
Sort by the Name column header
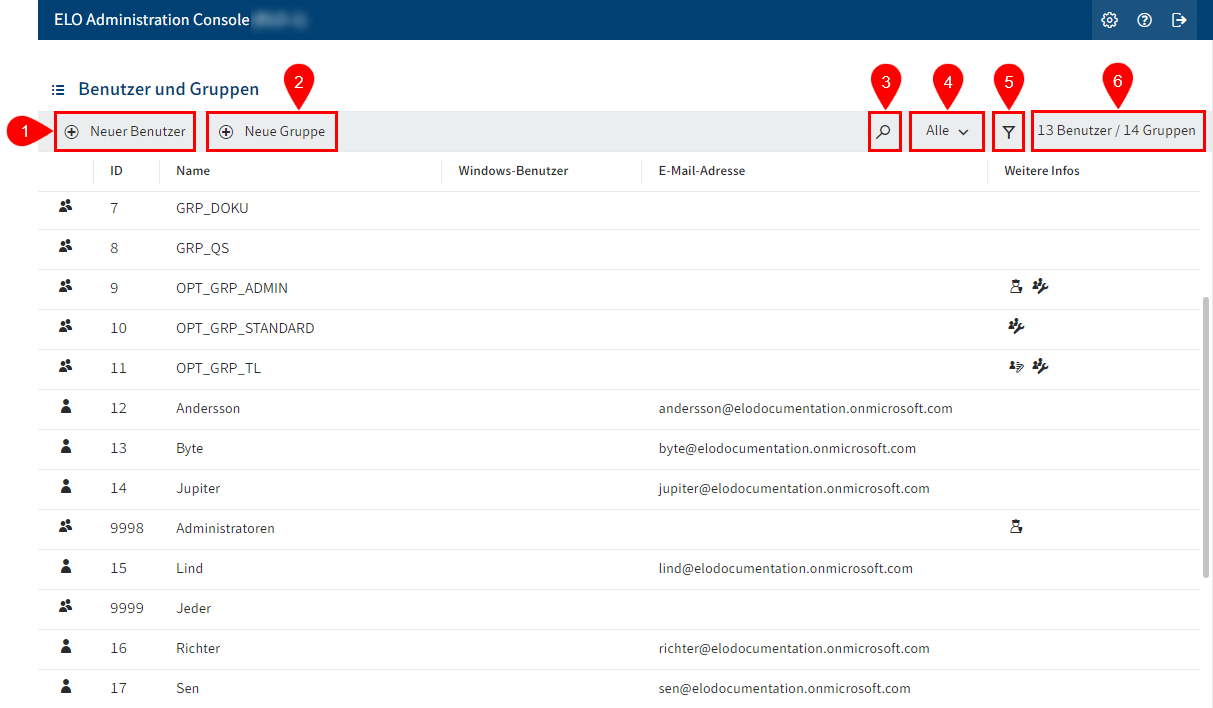[x=193, y=171]
